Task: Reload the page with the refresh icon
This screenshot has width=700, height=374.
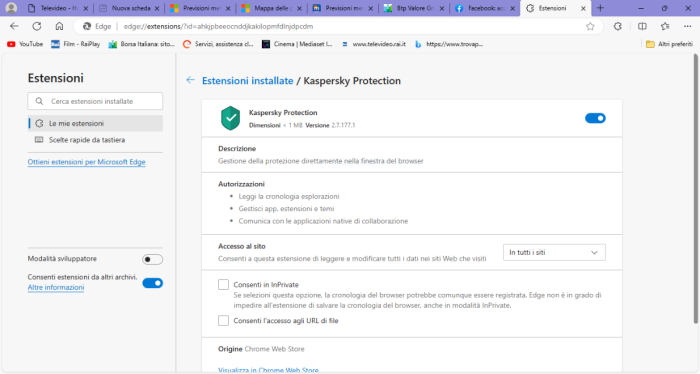Action: tap(37, 26)
